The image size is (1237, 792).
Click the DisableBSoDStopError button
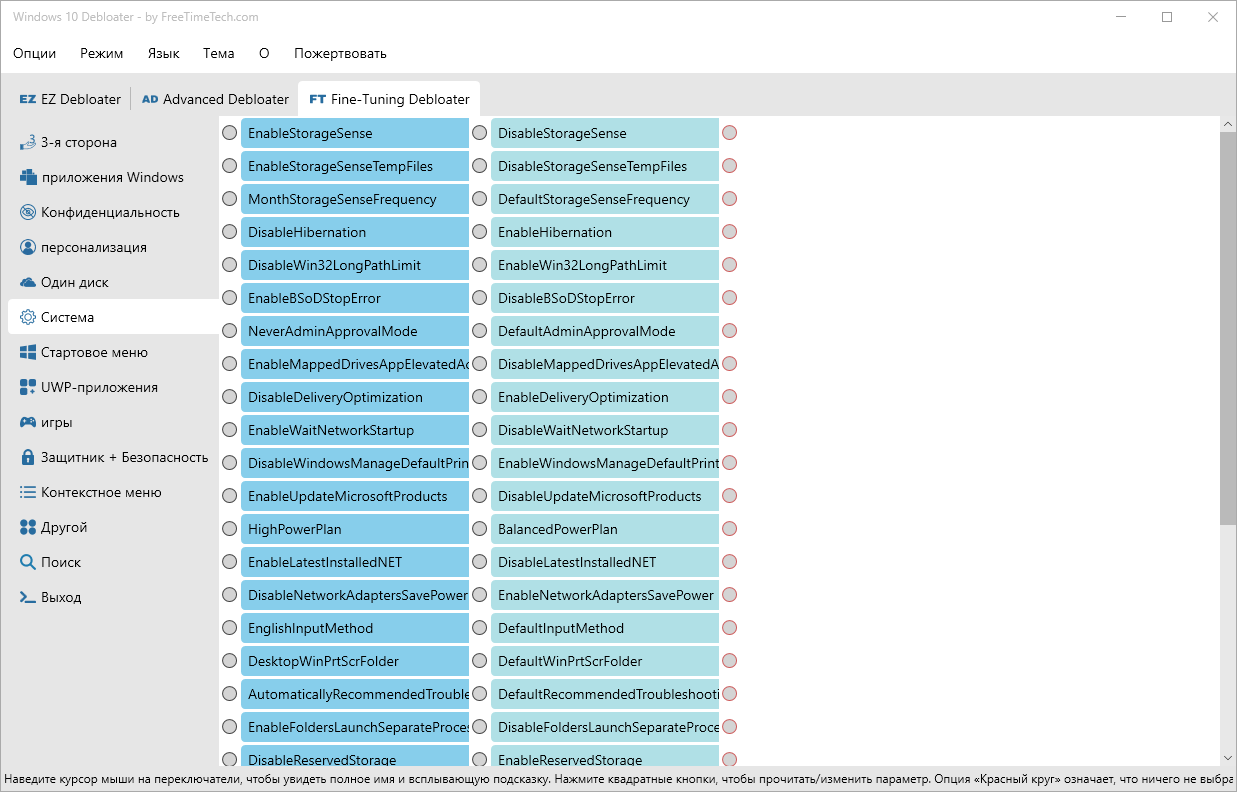[x=605, y=298]
